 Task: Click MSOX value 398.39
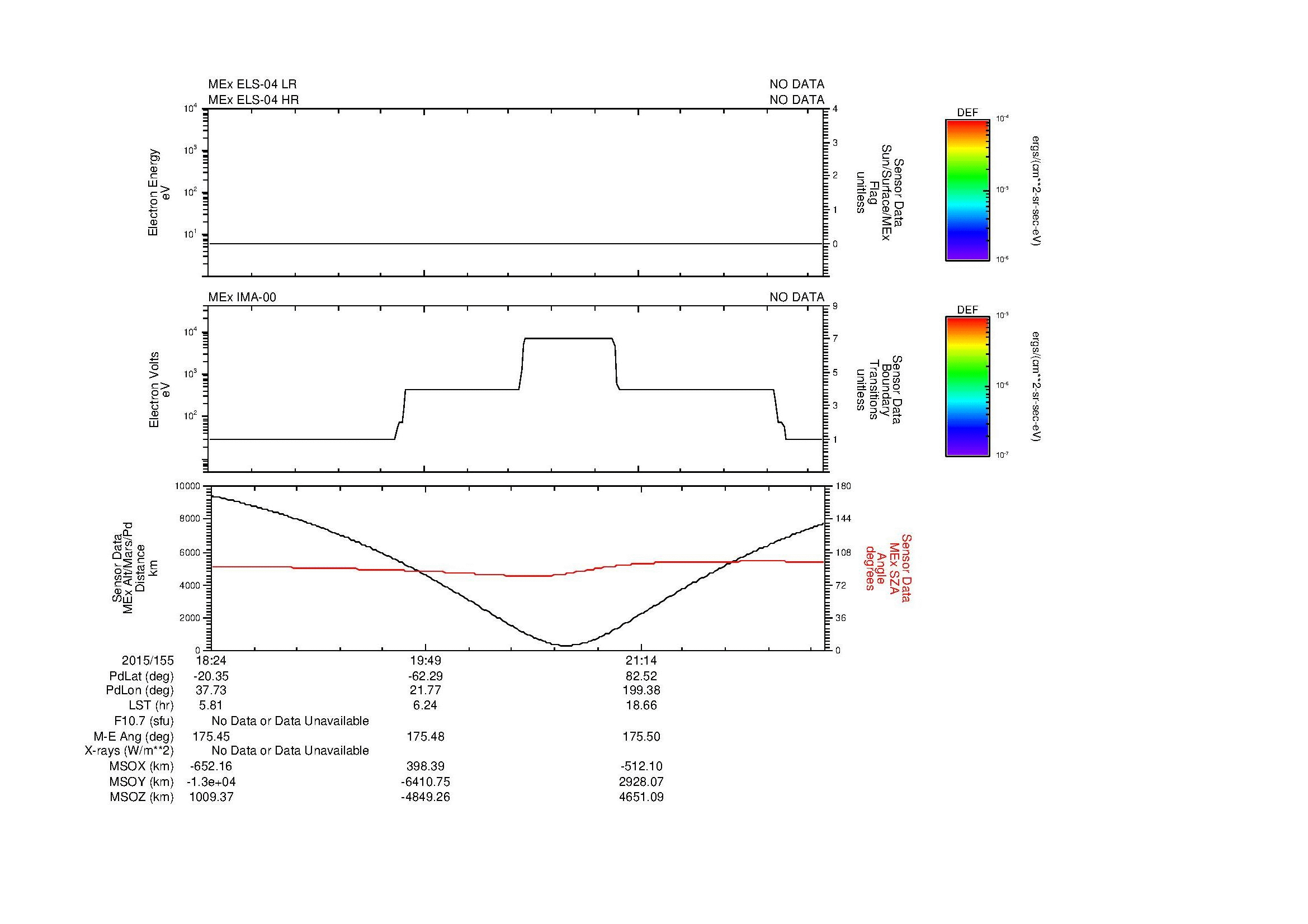426,766
